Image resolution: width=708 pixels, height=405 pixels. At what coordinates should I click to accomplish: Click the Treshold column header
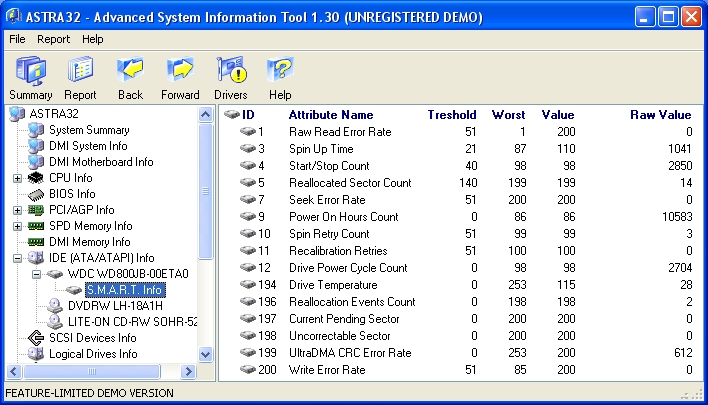[x=452, y=115]
